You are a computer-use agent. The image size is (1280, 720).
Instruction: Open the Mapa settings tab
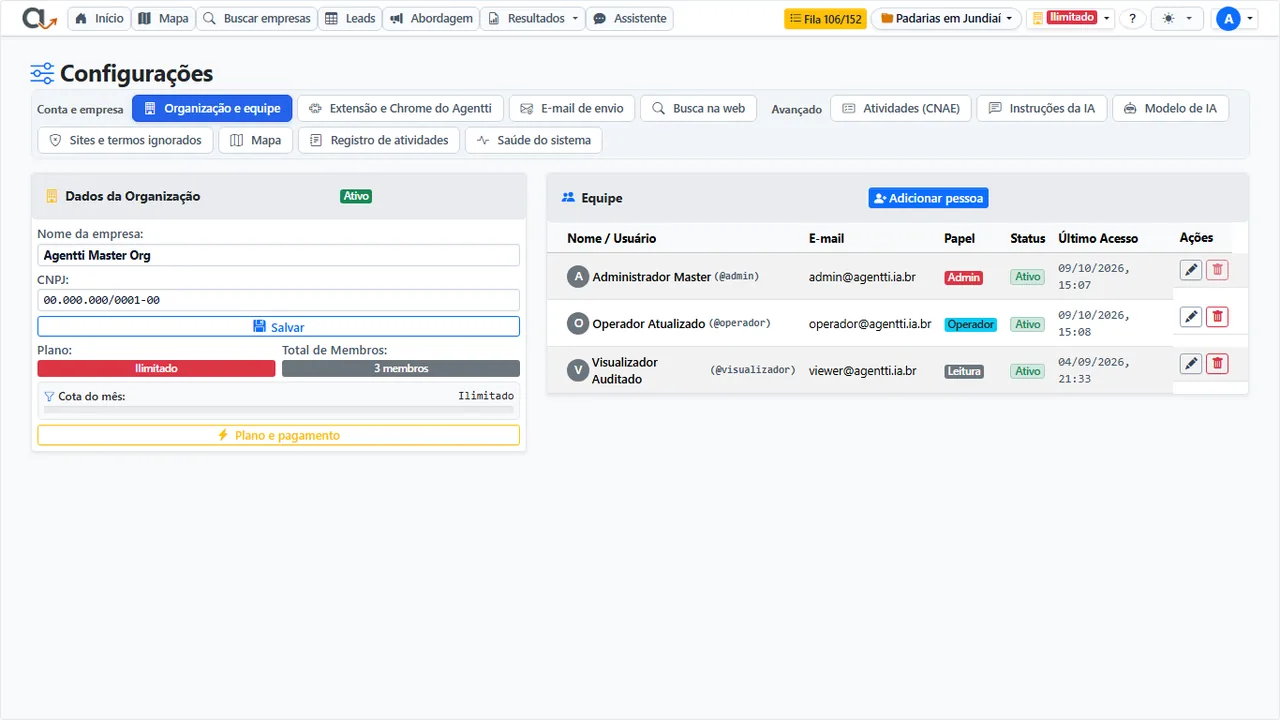tap(256, 140)
